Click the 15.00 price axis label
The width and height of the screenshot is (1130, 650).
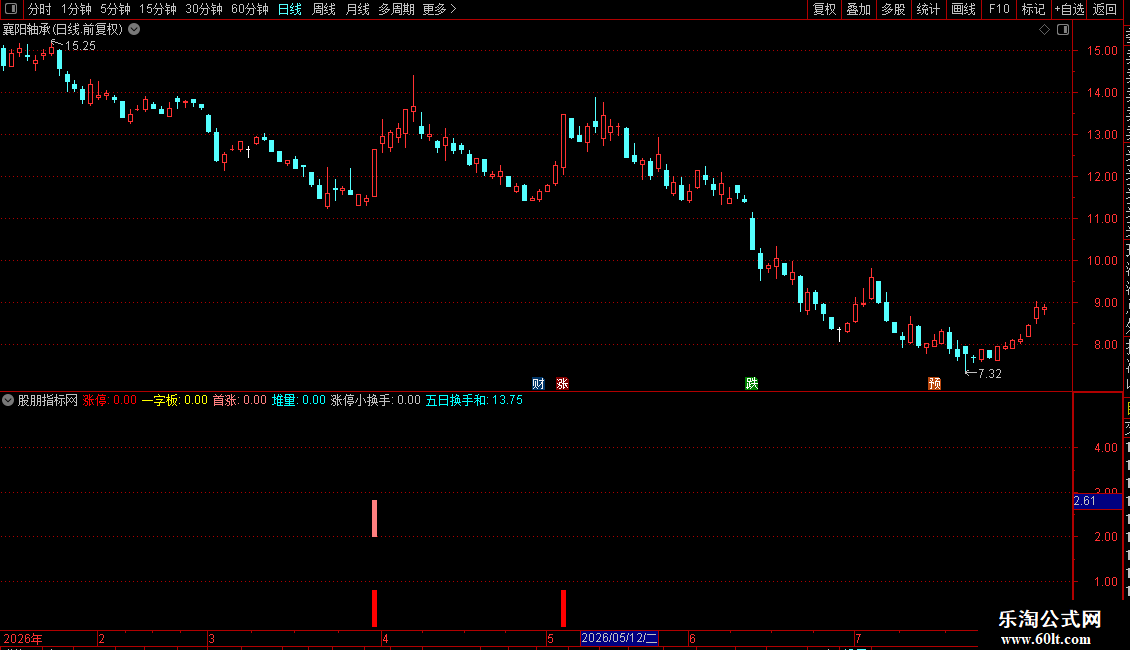tap(1102, 50)
